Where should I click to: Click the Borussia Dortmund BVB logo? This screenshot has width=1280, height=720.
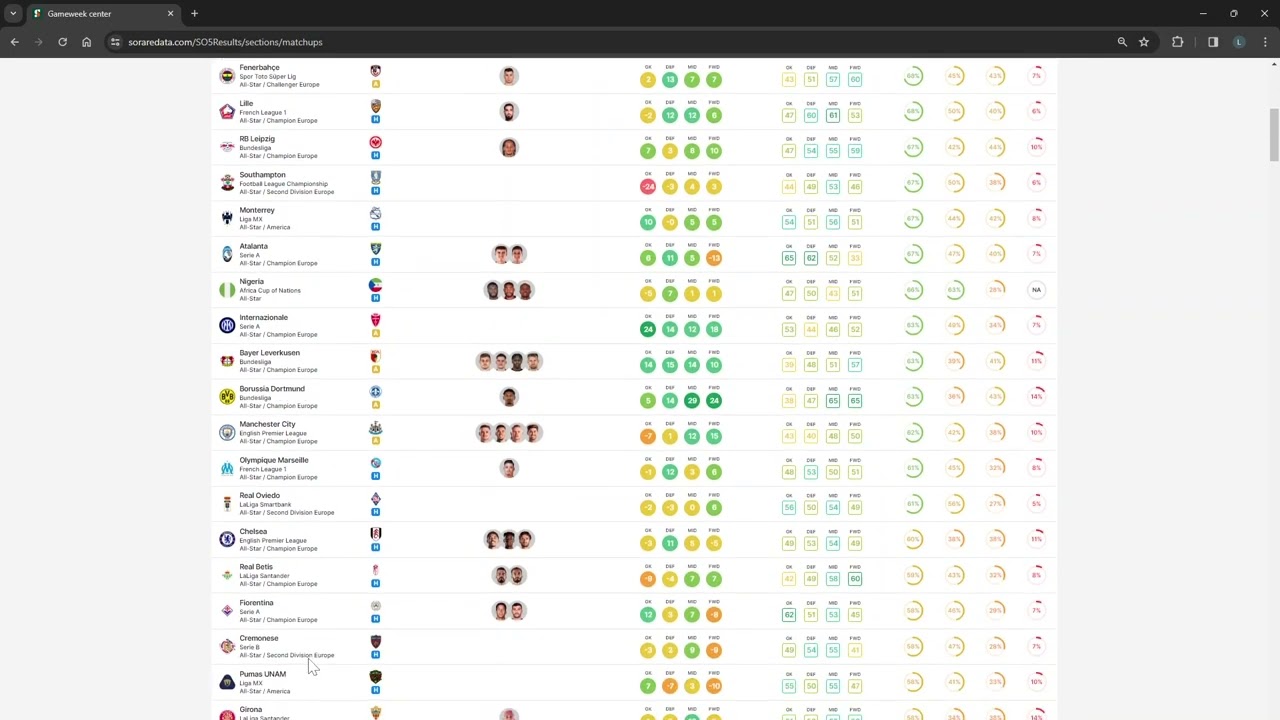tap(227, 397)
